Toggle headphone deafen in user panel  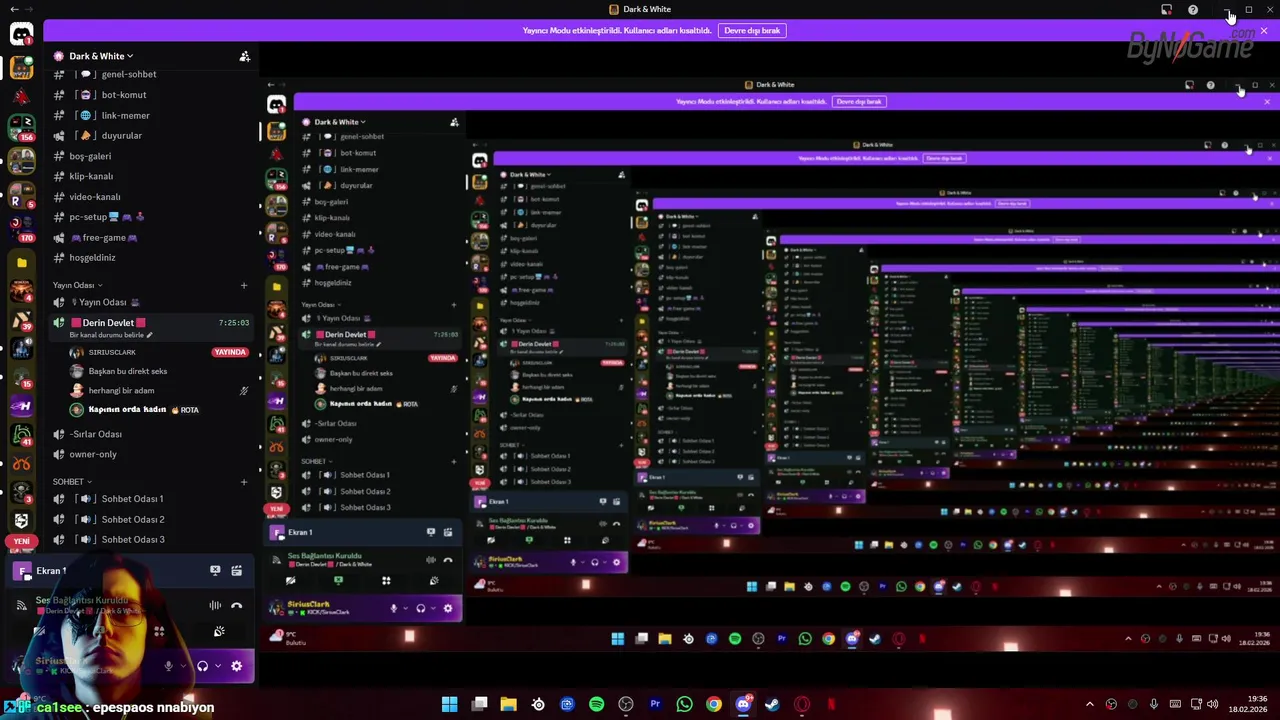pos(203,666)
